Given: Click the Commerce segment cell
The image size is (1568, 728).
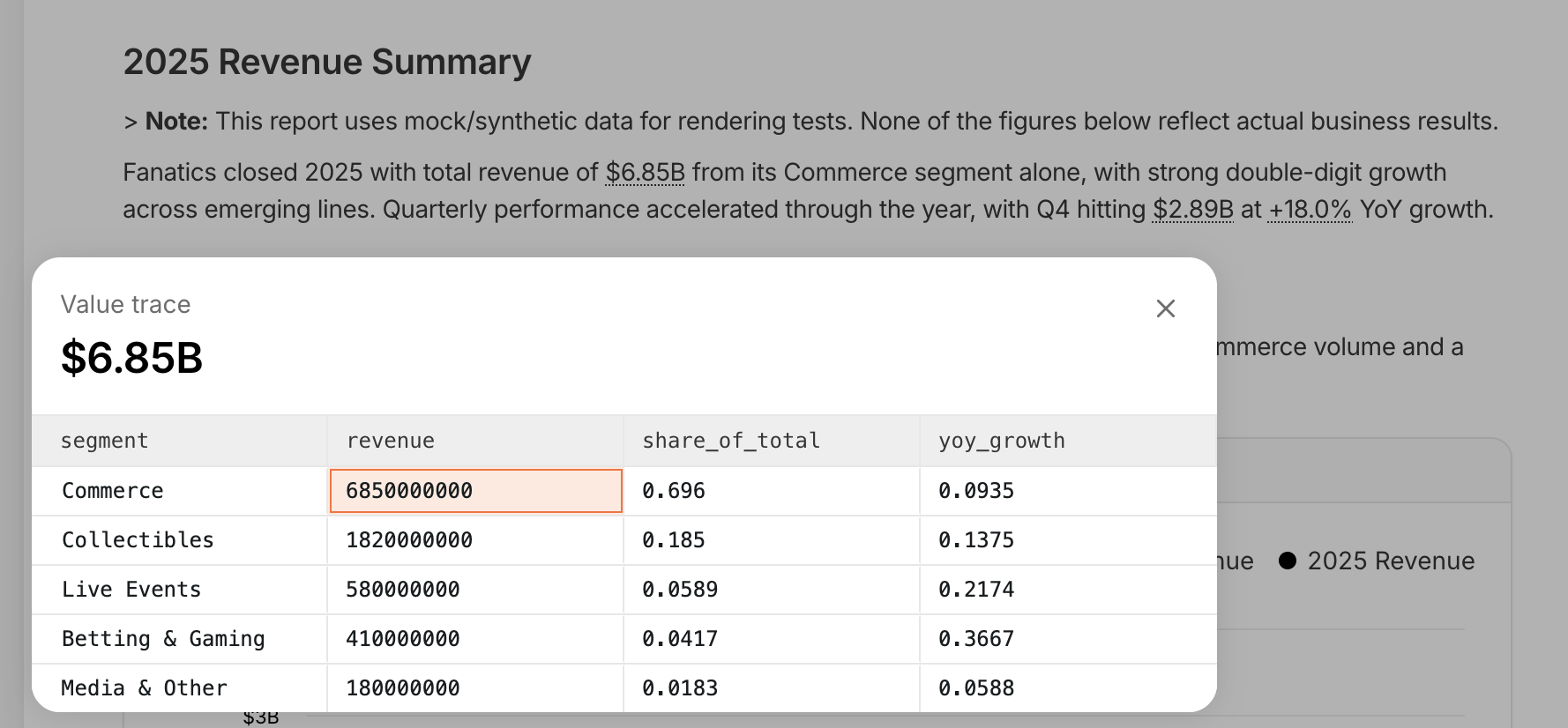Looking at the screenshot, I should [x=179, y=491].
